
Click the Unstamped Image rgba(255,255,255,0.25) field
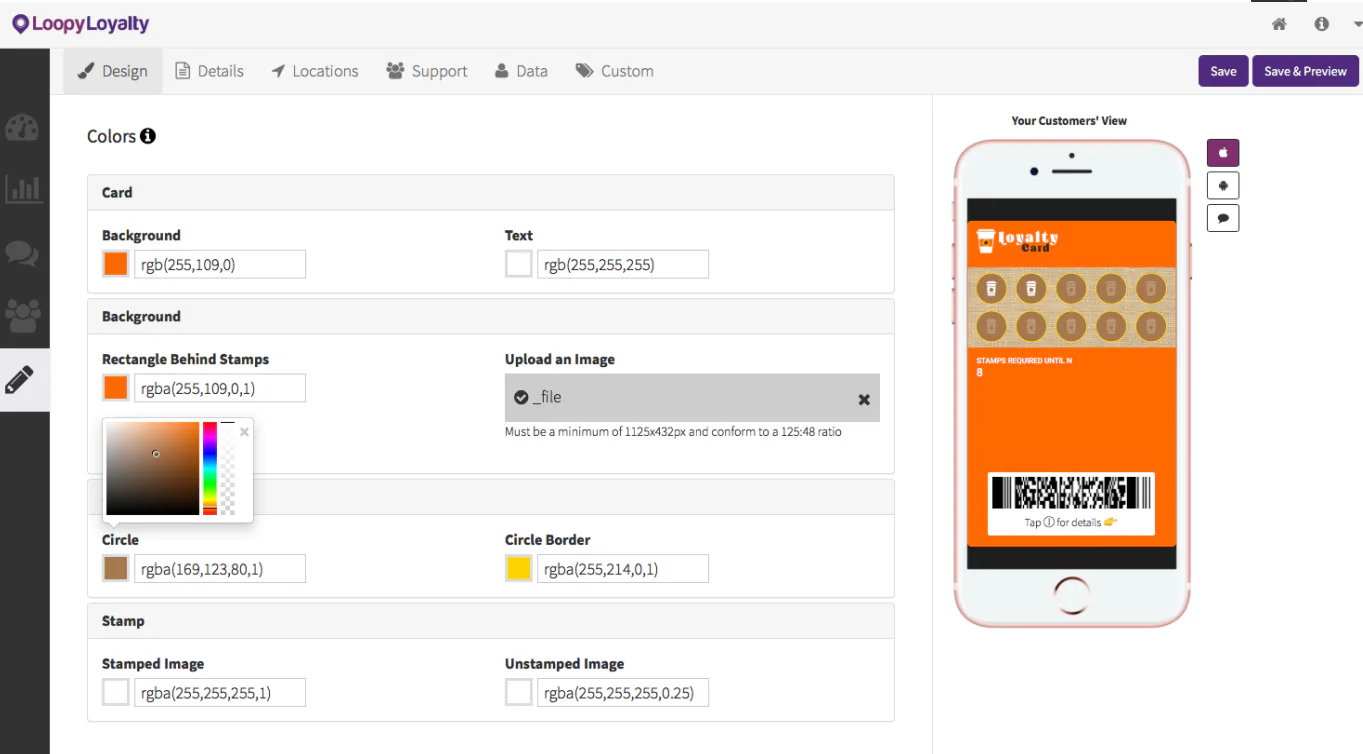coord(623,692)
